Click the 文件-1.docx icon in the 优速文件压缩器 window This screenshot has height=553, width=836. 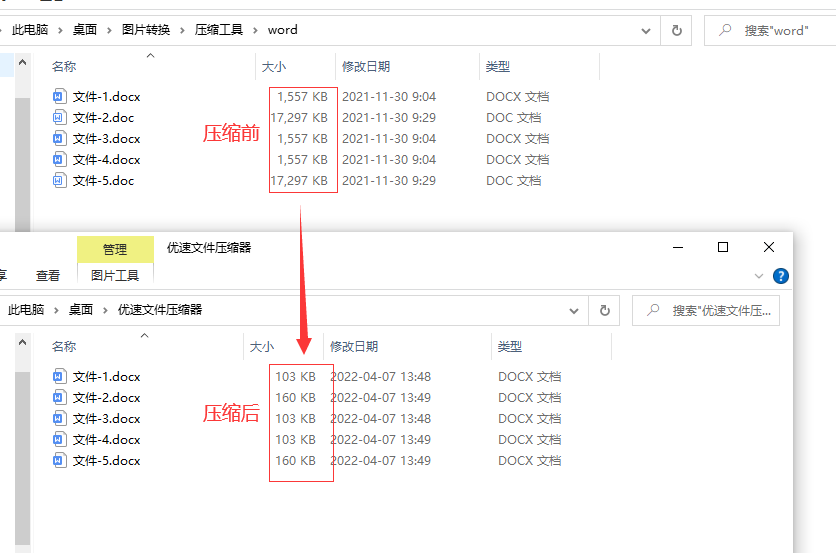point(59,376)
